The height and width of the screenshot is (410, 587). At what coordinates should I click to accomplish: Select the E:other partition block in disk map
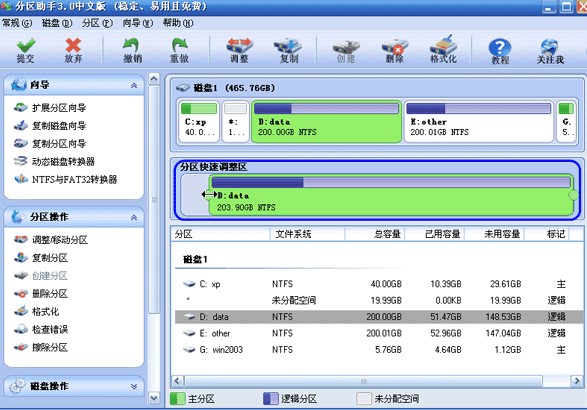479,121
